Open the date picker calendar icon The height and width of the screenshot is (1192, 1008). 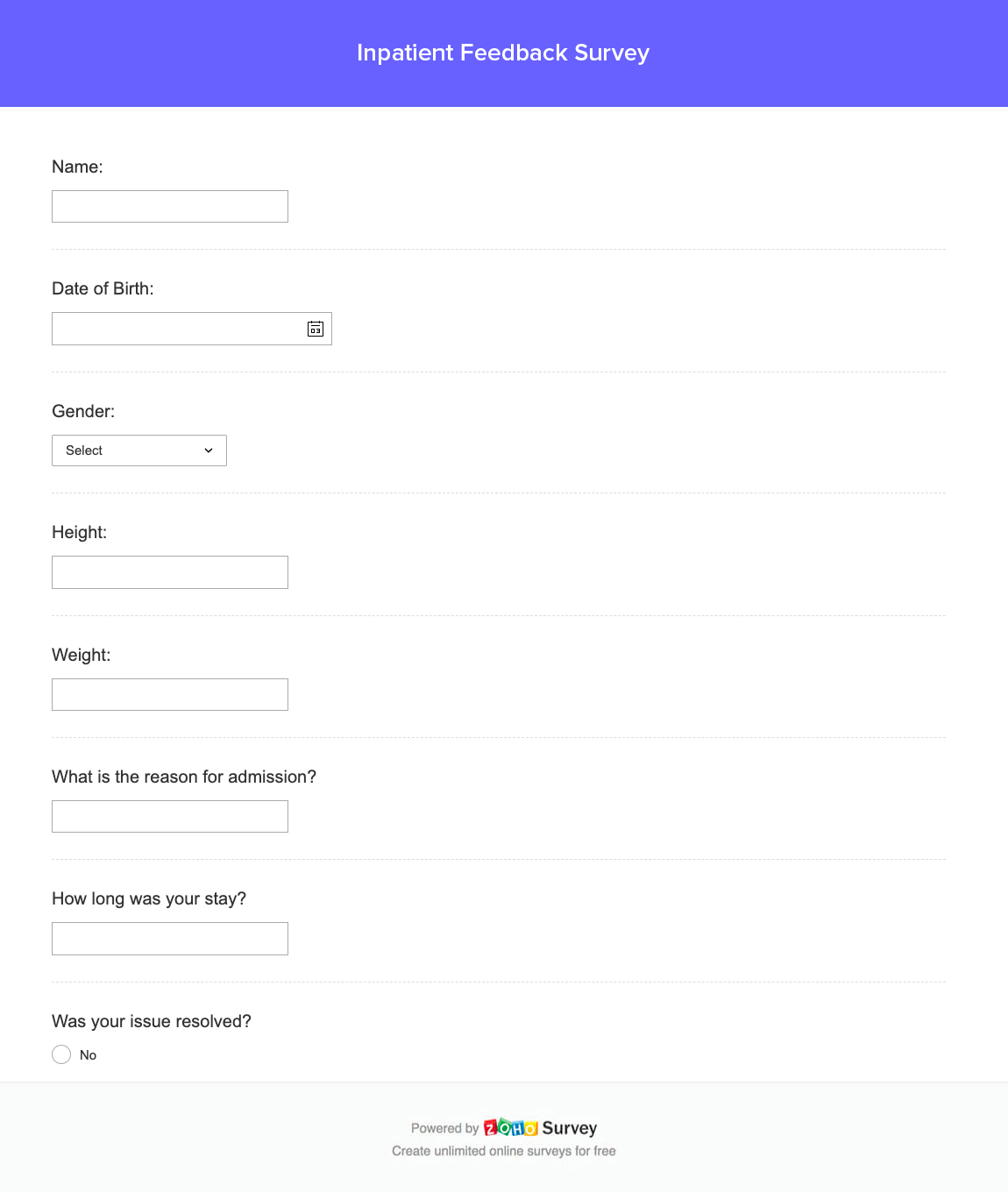(316, 329)
